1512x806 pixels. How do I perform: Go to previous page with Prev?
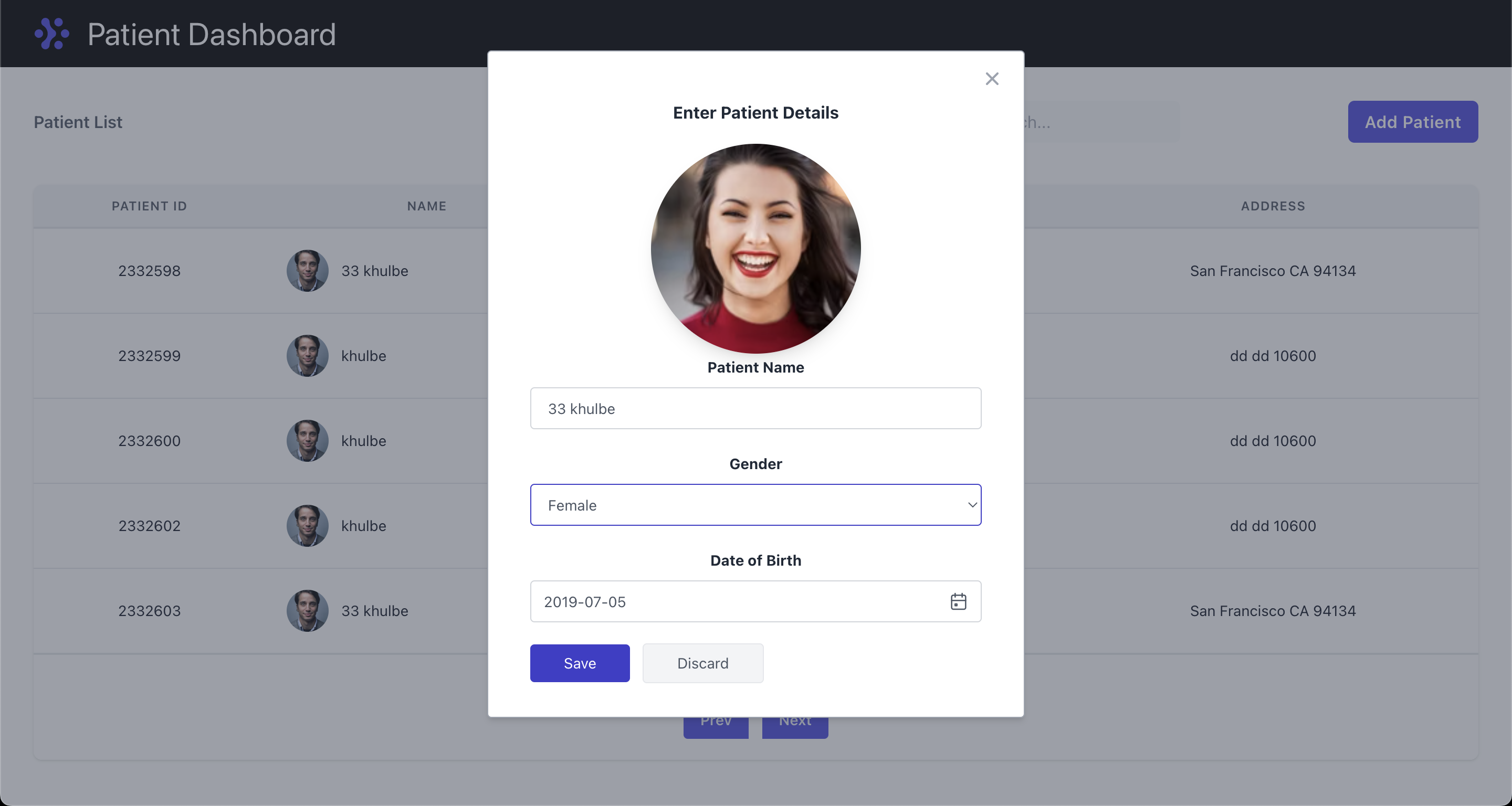(716, 727)
